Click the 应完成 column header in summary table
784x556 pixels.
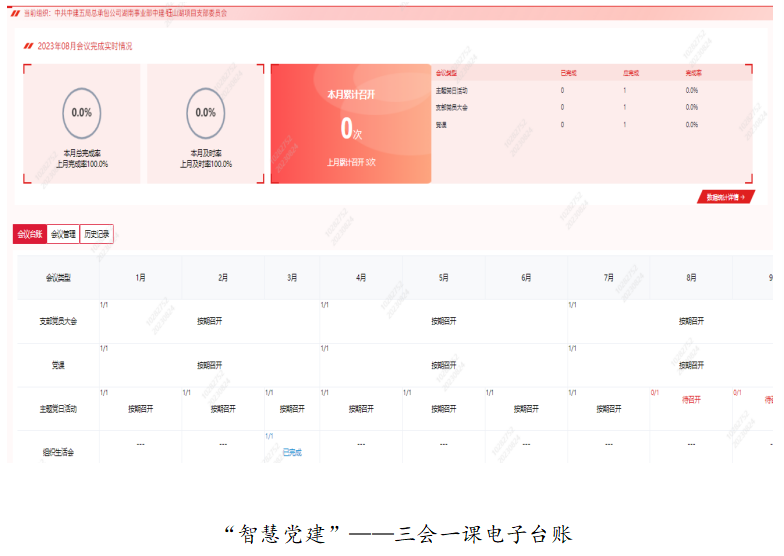(x=631, y=73)
